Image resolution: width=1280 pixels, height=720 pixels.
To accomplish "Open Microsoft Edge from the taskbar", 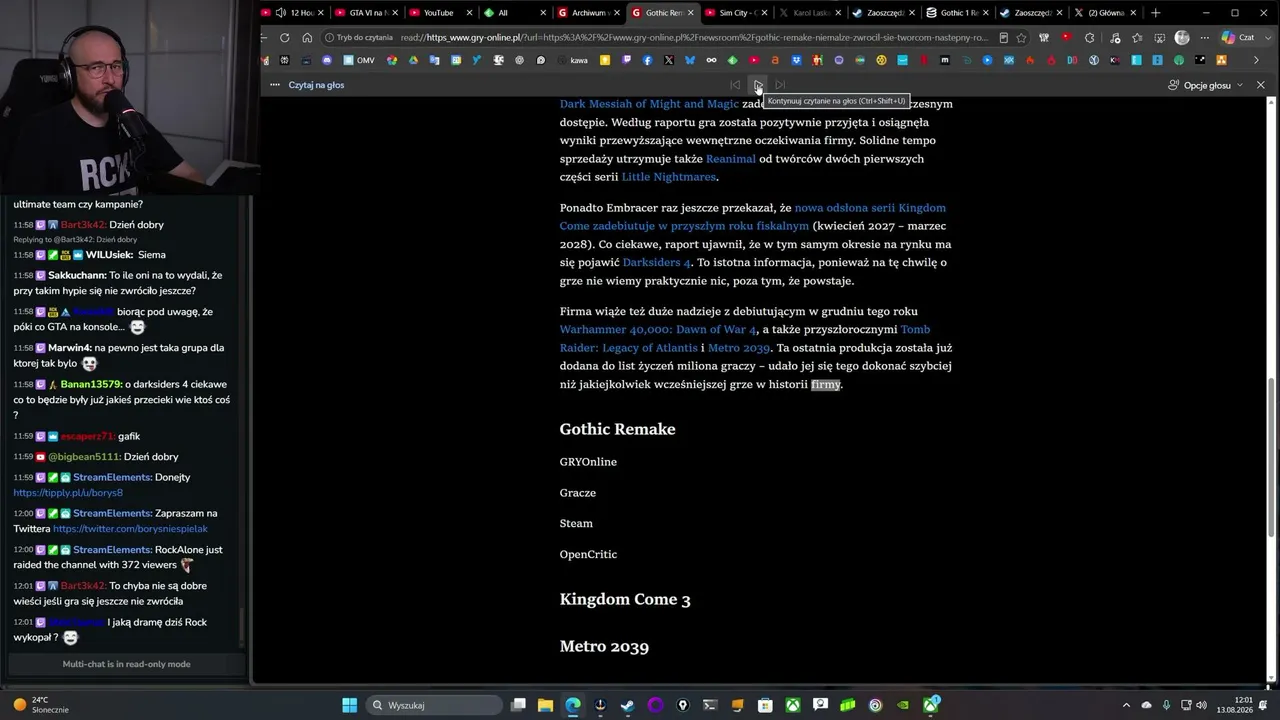I will pos(572,705).
